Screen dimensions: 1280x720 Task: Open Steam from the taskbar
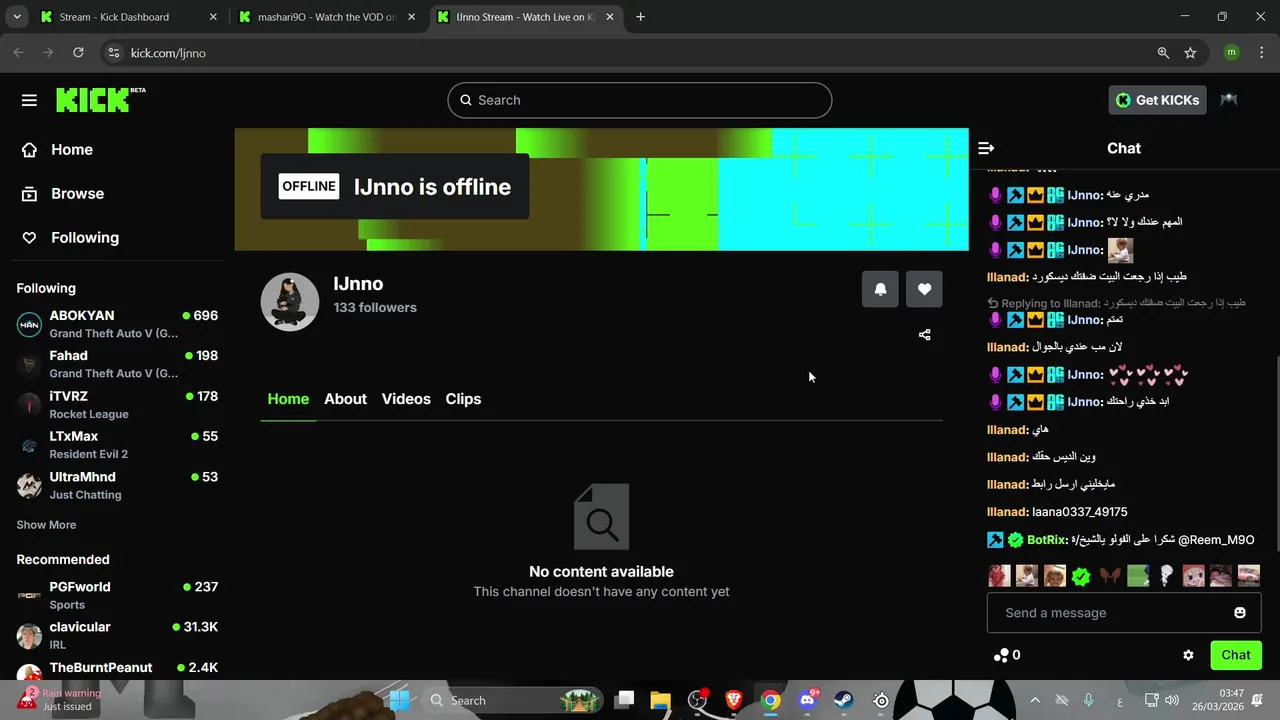(x=844, y=700)
